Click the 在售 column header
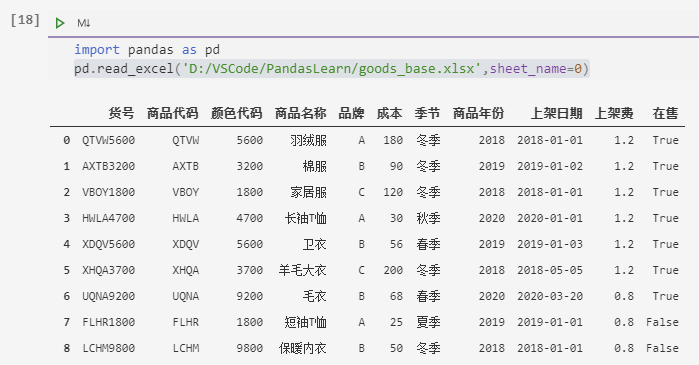 pyautogui.click(x=665, y=113)
